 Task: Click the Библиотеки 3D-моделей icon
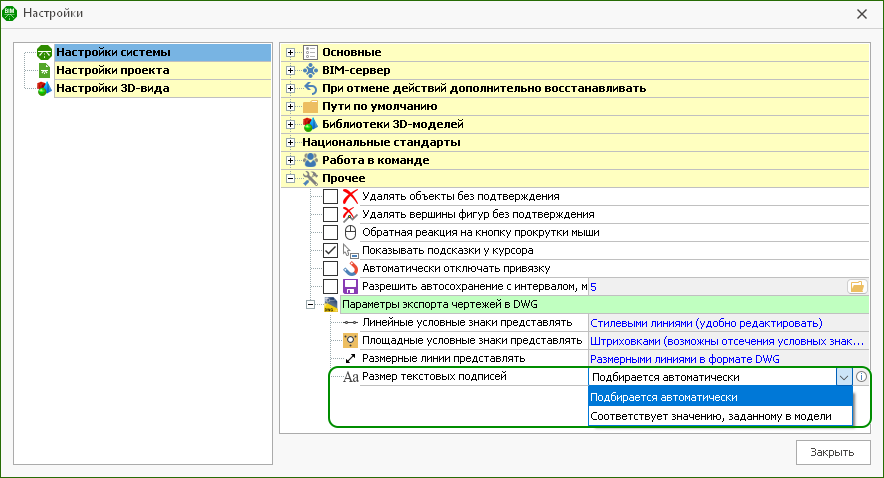310,125
